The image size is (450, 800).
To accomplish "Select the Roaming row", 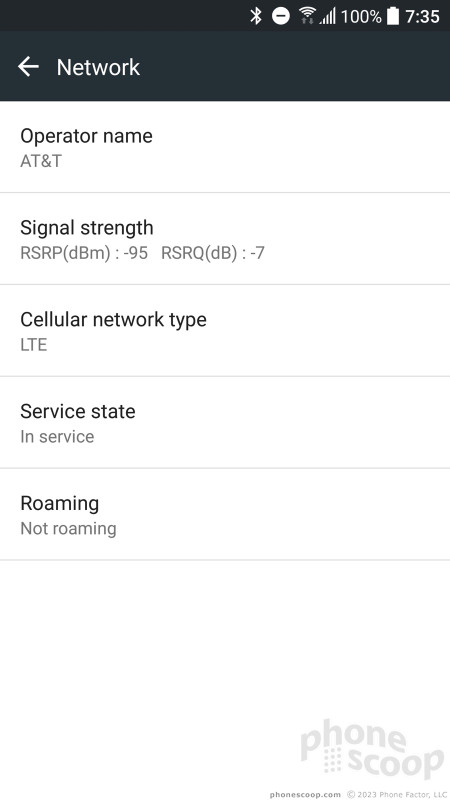I will tap(225, 514).
